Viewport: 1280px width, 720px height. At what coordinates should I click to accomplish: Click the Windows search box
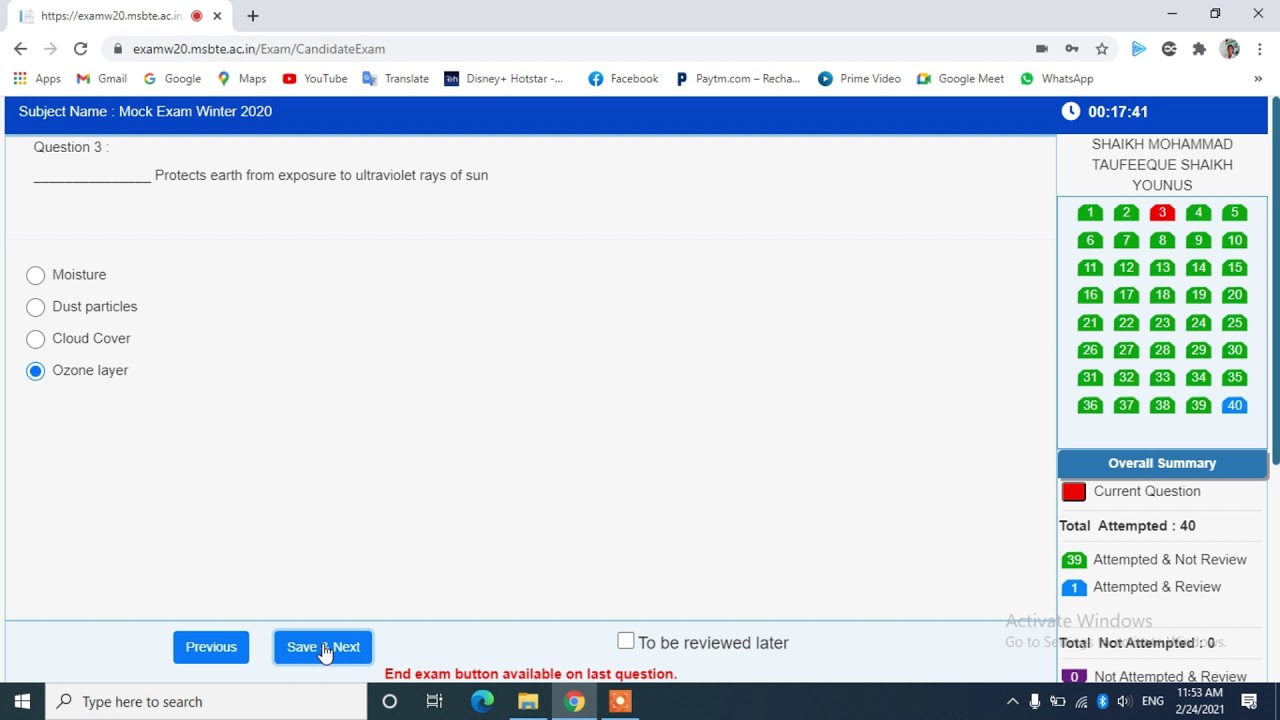click(207, 701)
